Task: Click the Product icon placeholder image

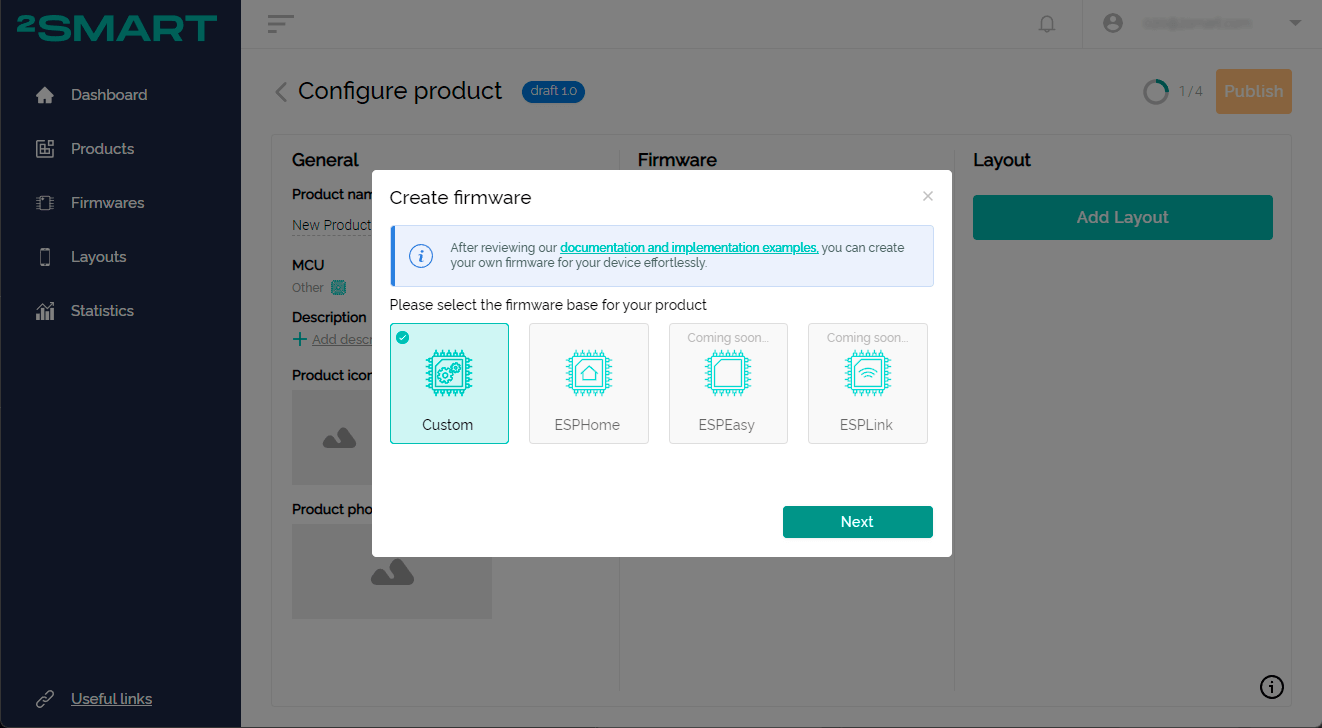Action: 332,438
